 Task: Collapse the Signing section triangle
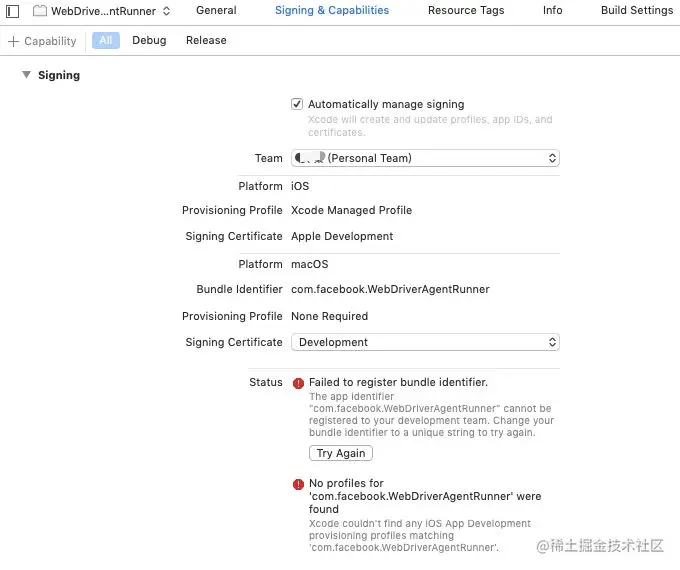tap(26, 75)
